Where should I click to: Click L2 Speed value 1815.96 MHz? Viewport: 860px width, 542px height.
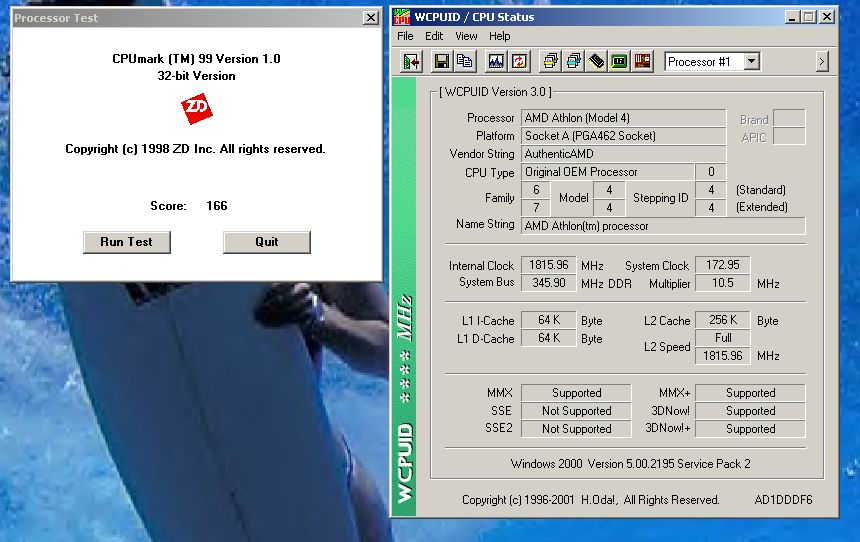[722, 356]
